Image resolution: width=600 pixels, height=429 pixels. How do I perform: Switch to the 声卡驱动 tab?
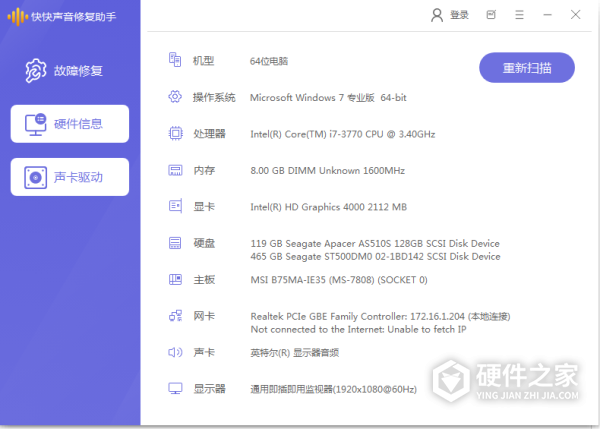coord(70,177)
